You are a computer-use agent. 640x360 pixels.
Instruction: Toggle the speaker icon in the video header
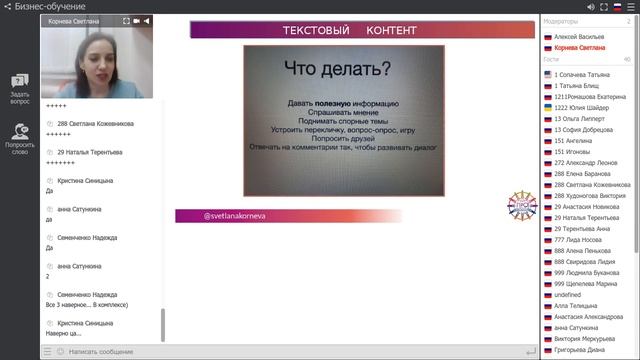(146, 21)
